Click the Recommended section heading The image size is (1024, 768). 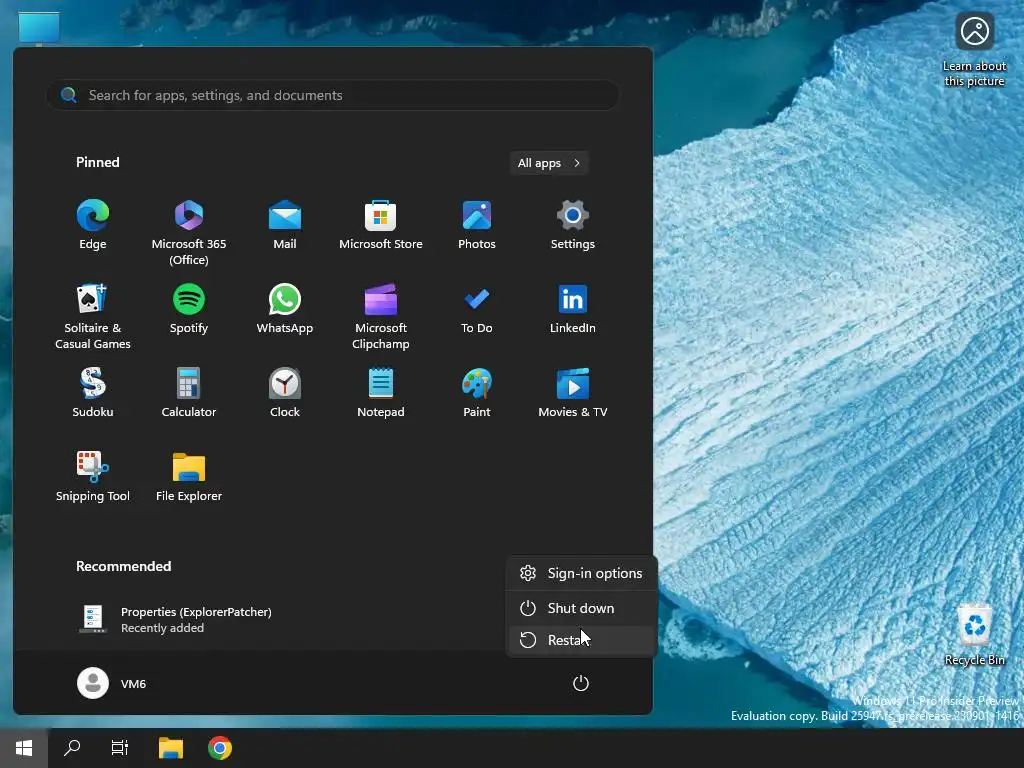click(123, 566)
